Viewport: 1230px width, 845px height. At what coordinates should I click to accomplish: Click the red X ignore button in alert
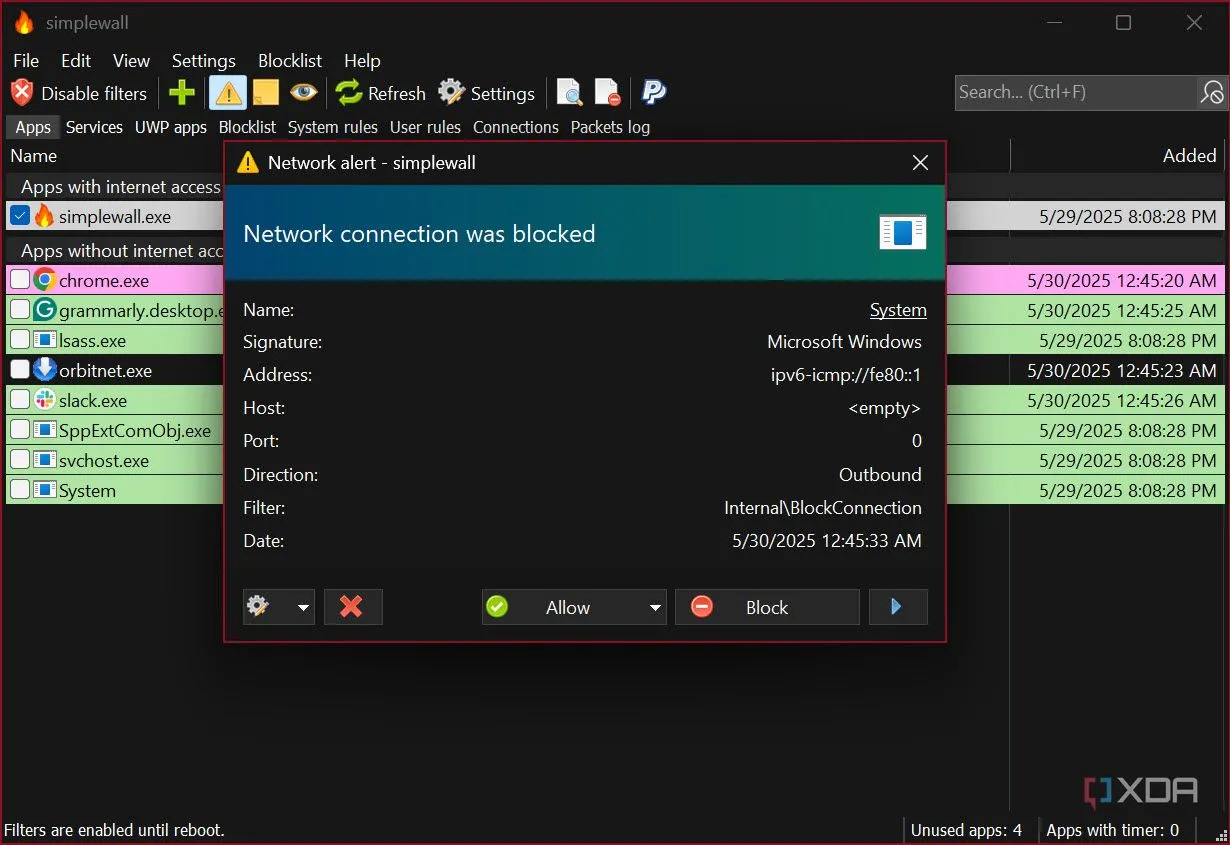[x=352, y=607]
